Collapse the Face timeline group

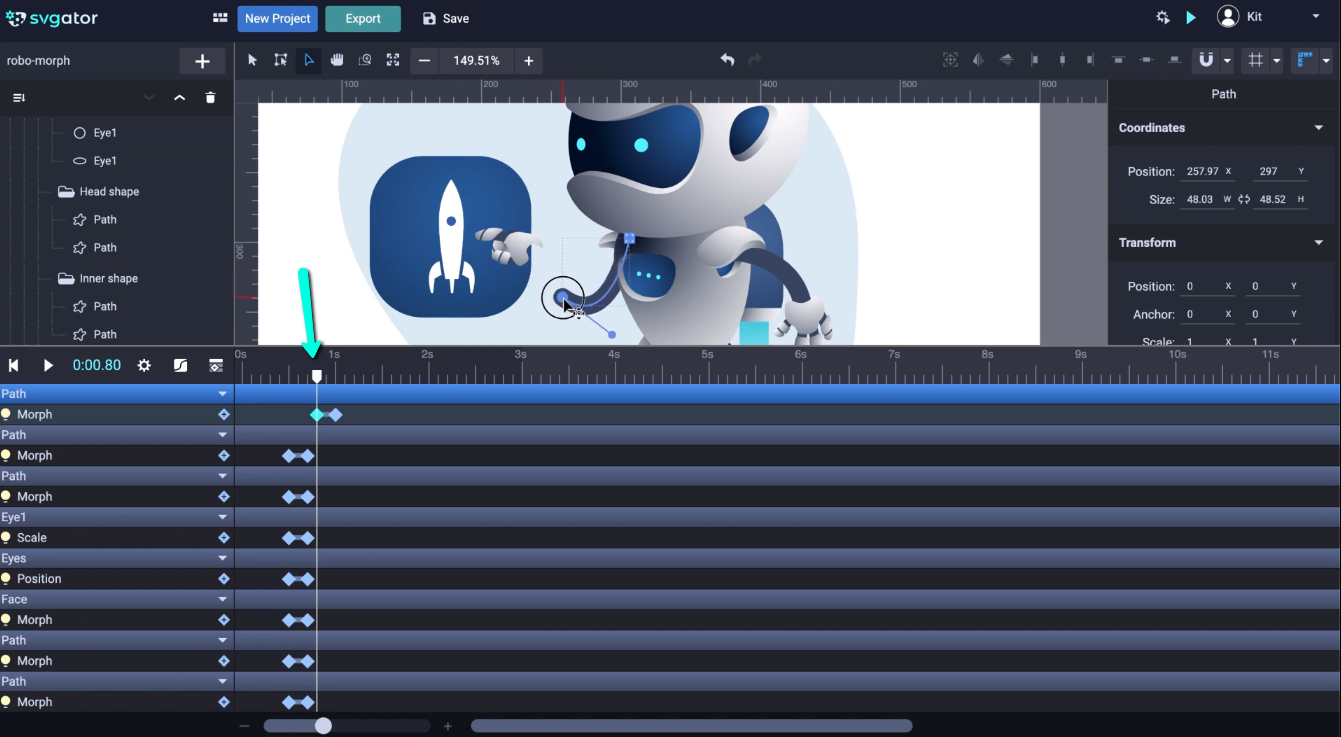(223, 599)
